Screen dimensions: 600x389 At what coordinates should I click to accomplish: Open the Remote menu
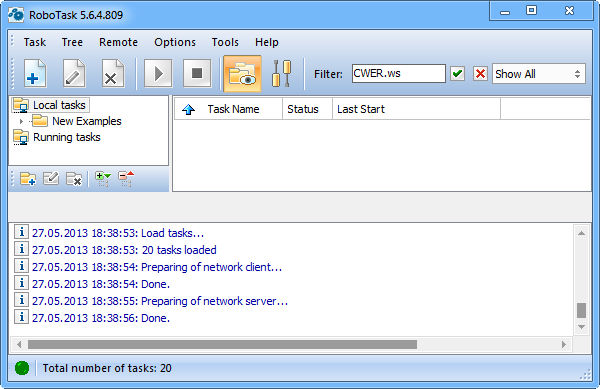click(119, 42)
